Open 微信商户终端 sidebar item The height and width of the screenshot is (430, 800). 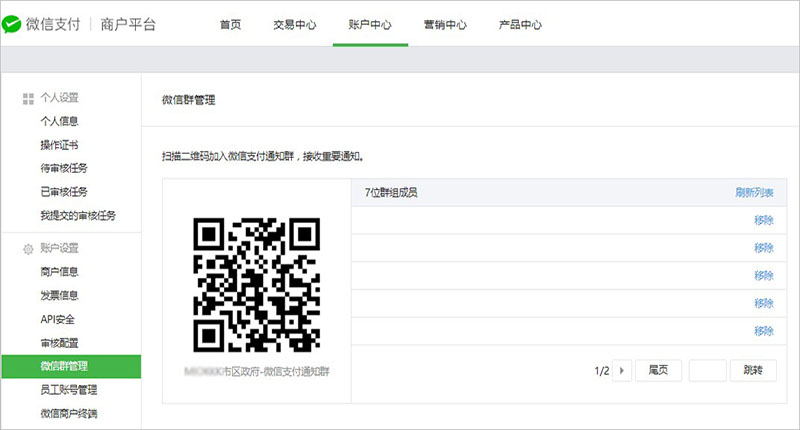[68, 413]
